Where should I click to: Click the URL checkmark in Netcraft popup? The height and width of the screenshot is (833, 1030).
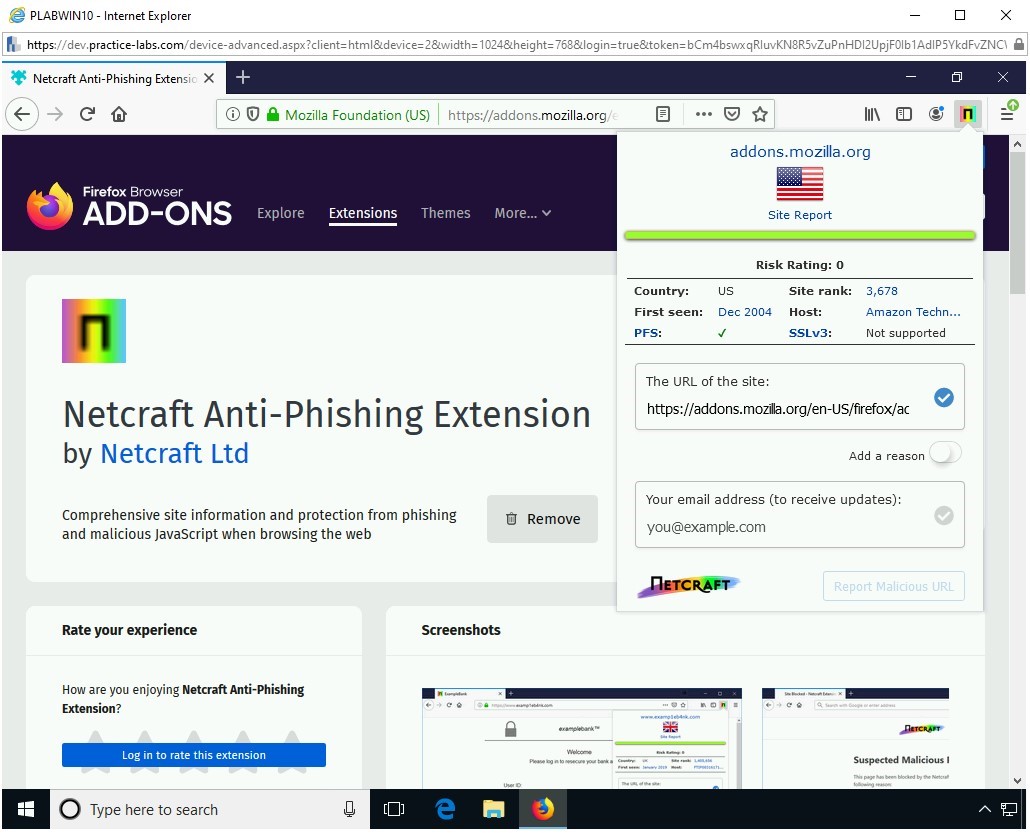coord(943,398)
